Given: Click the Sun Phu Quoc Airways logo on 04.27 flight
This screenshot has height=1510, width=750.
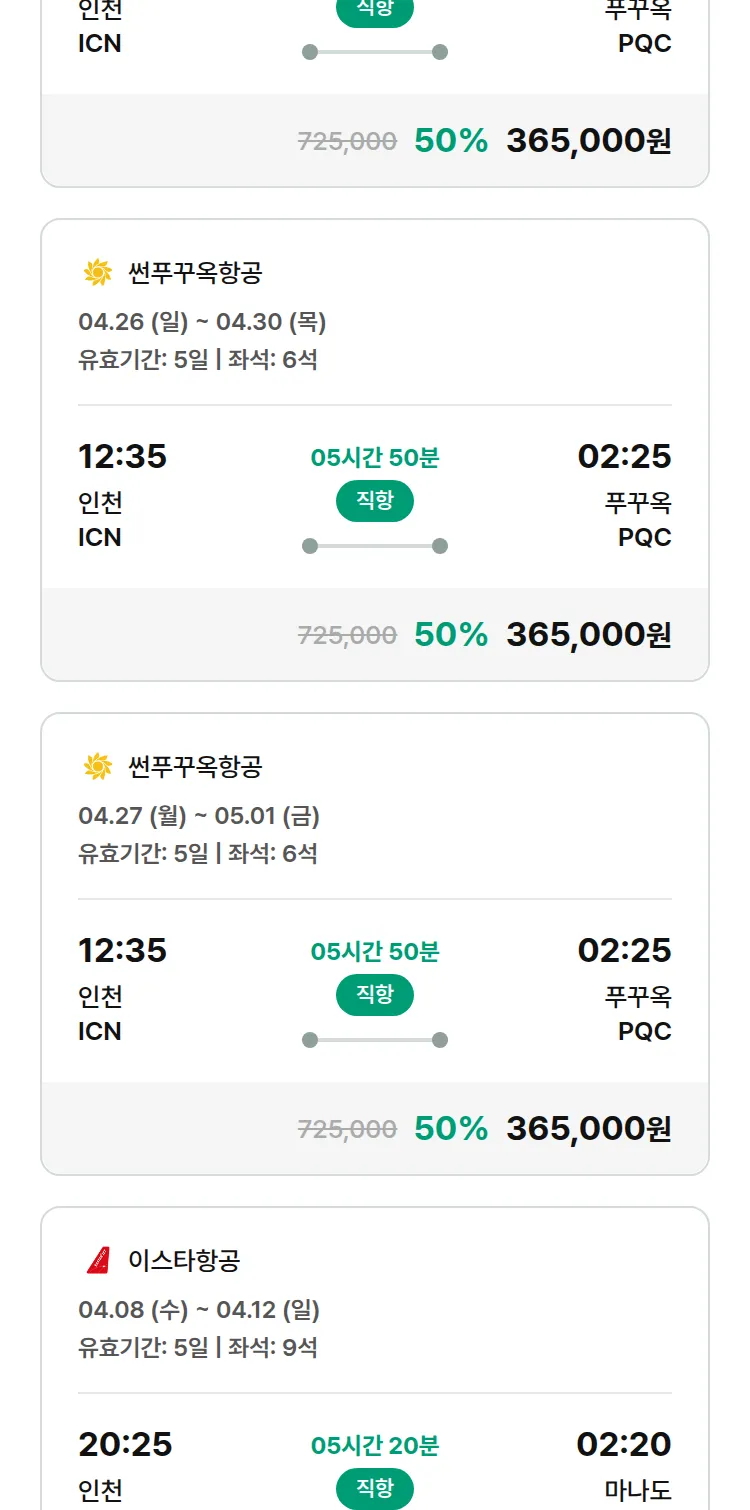Looking at the screenshot, I should [97, 766].
